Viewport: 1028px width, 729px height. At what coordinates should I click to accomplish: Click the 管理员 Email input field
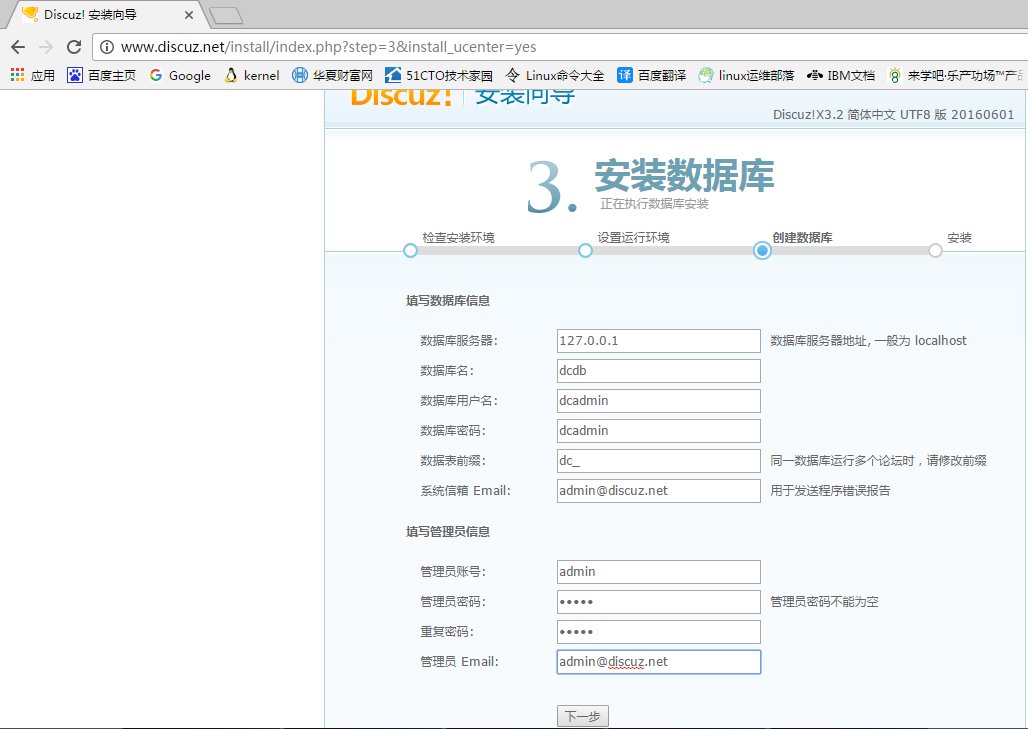tap(659, 662)
